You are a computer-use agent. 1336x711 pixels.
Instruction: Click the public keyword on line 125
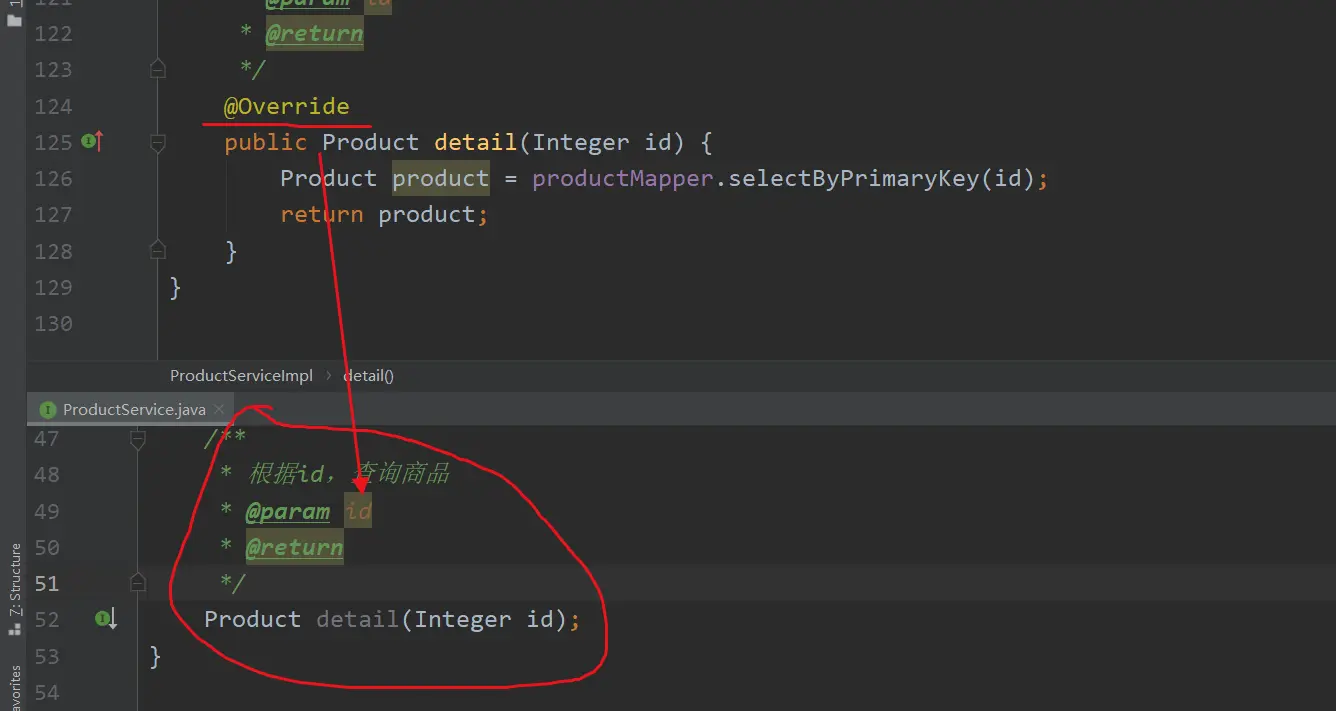(265, 142)
